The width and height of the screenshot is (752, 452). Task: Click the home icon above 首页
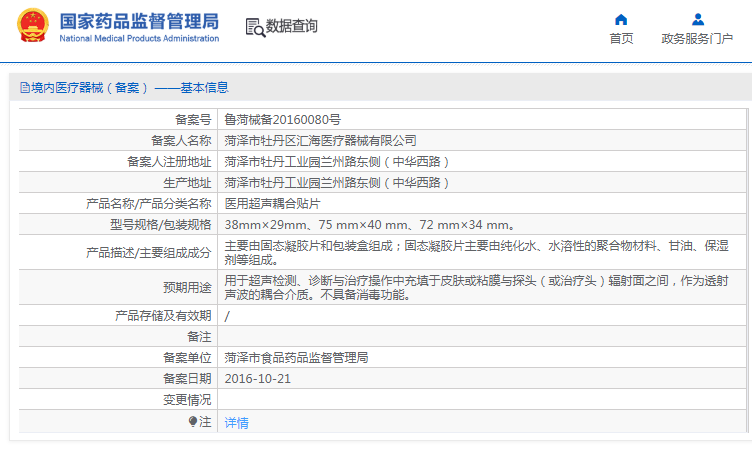621,20
